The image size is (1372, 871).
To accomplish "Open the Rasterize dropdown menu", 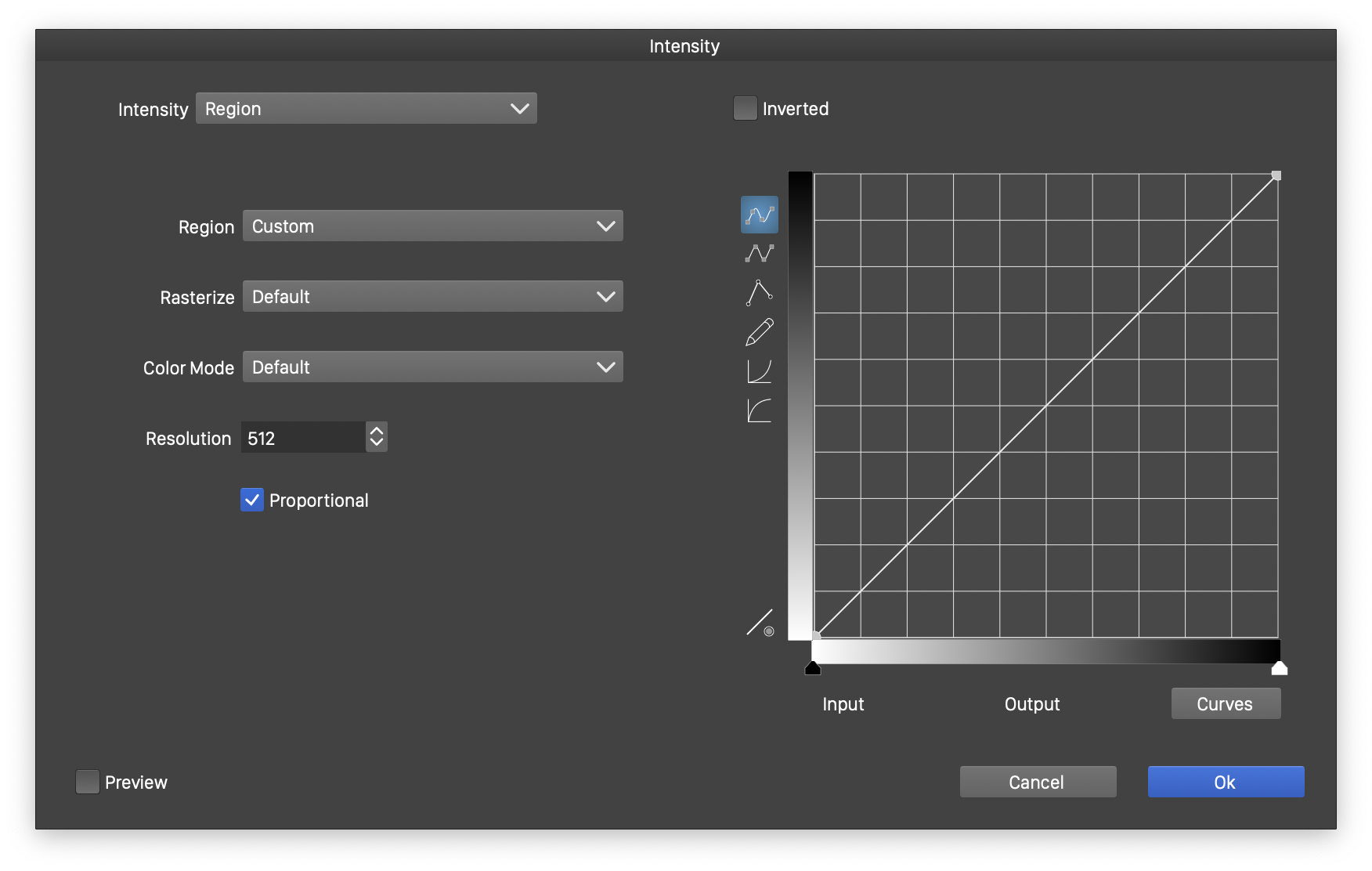I will coord(432,297).
